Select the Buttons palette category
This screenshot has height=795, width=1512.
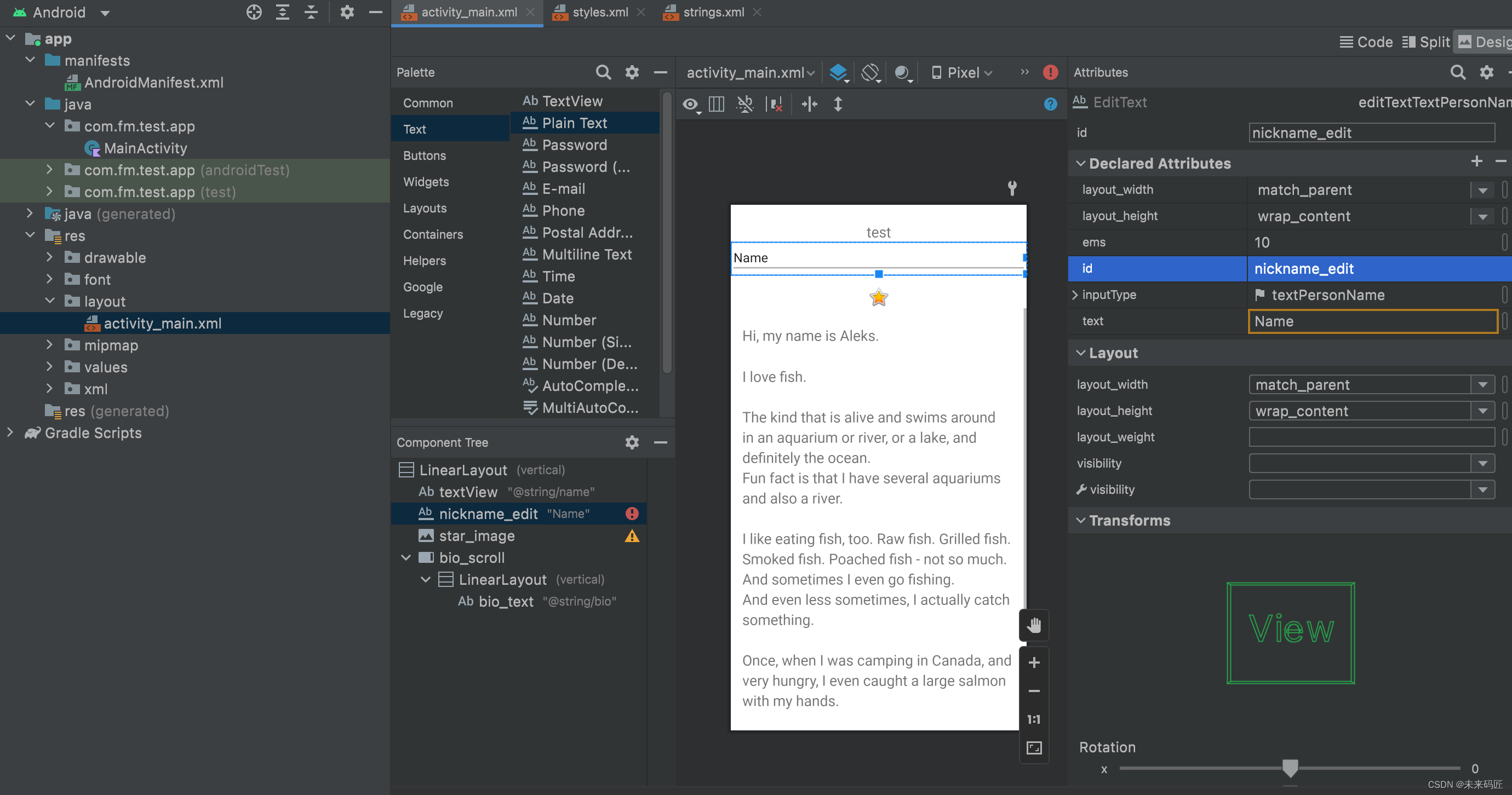click(x=425, y=155)
